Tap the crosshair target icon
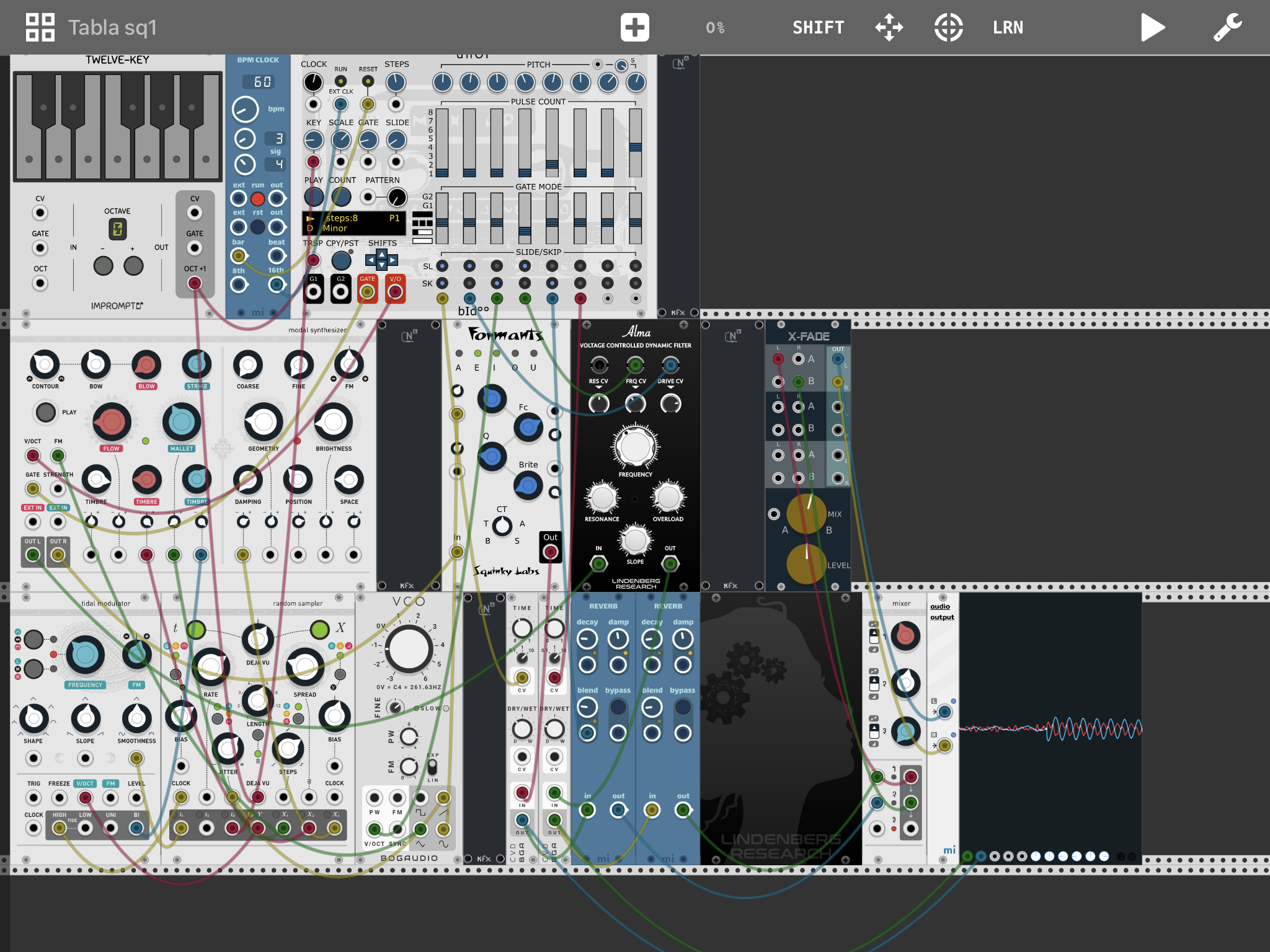The width and height of the screenshot is (1270, 952). click(948, 27)
